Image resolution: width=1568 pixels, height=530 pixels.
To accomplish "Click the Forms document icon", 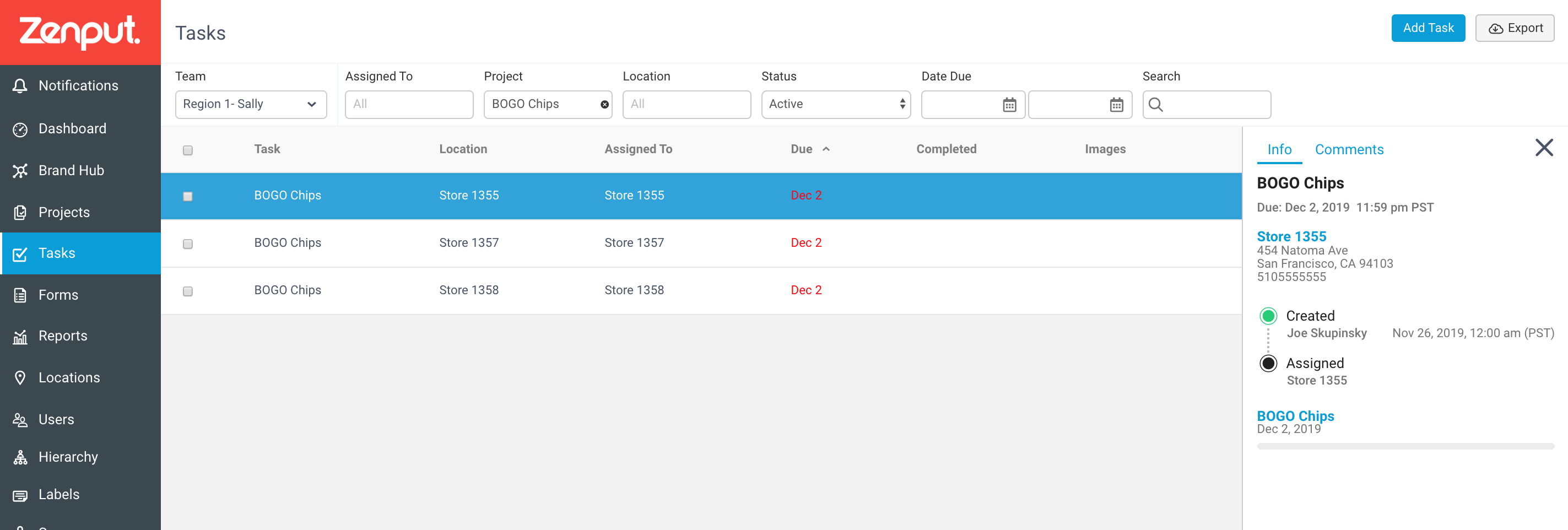I will tap(20, 295).
